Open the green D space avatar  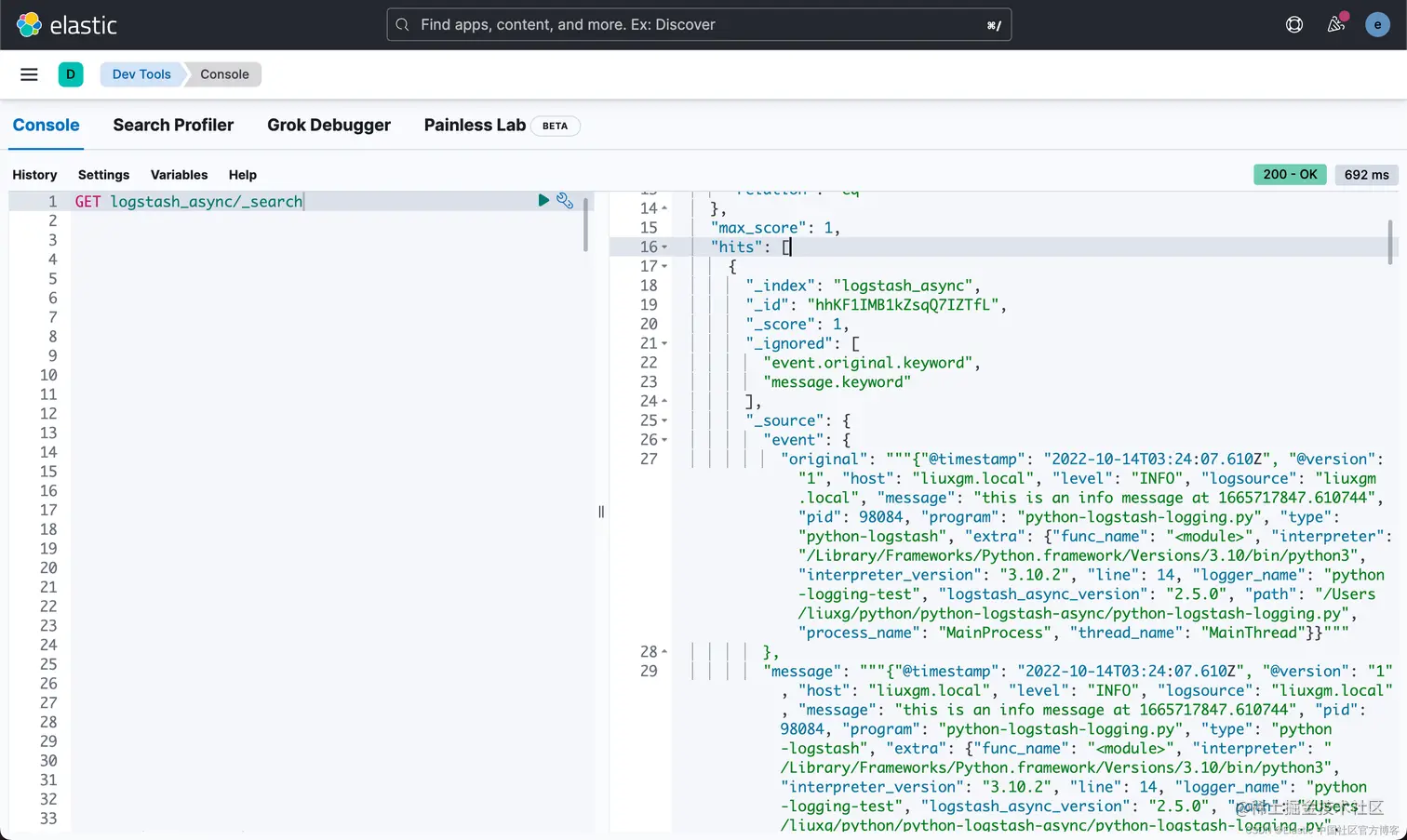[x=71, y=74]
